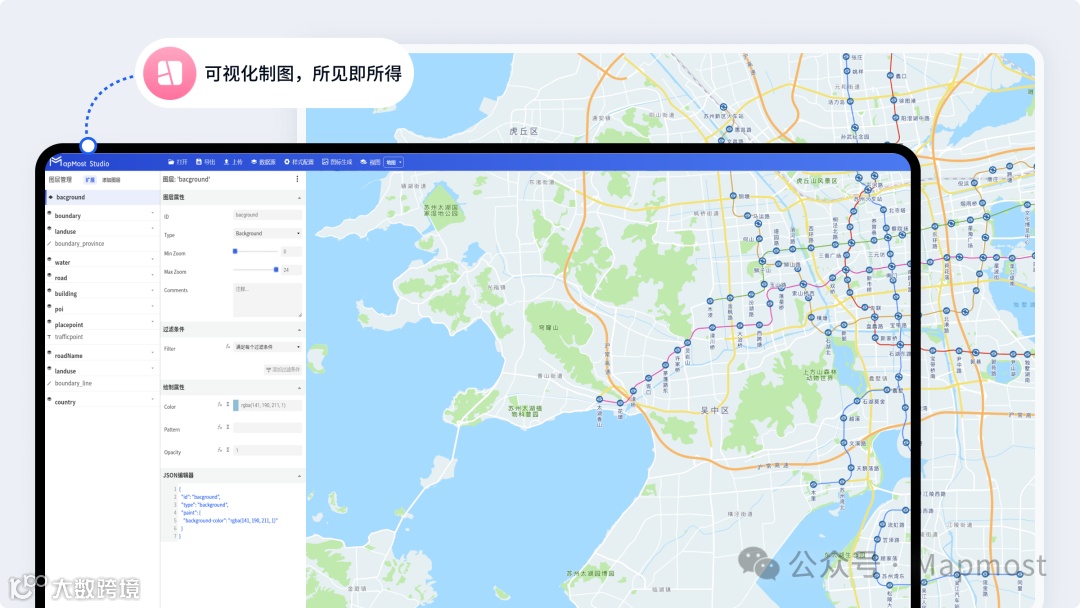Image resolution: width=1080 pixels, height=608 pixels.
Task: Click the Pattern input field
Action: click(x=267, y=428)
